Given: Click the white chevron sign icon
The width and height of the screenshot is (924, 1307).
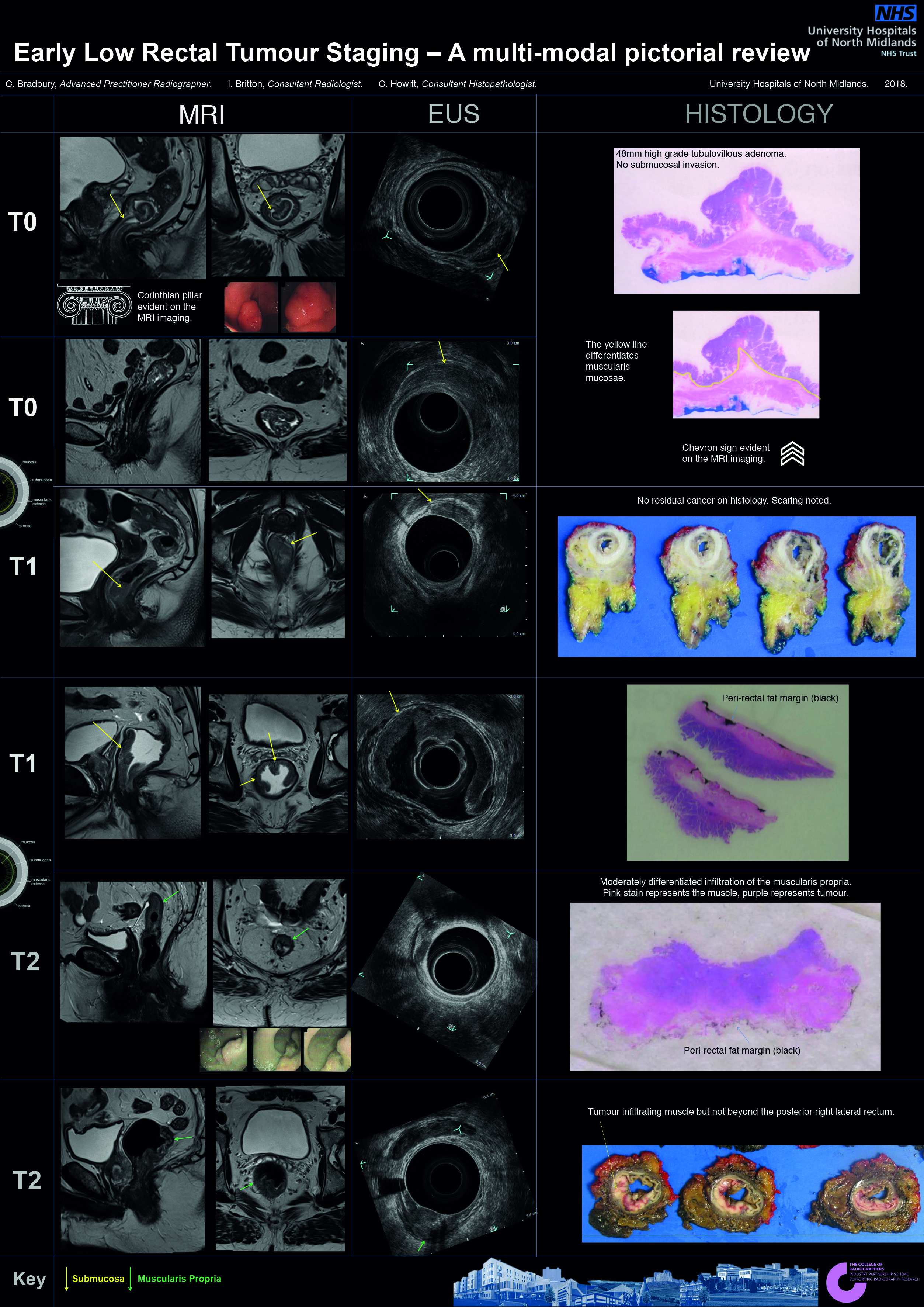Looking at the screenshot, I should (792, 454).
